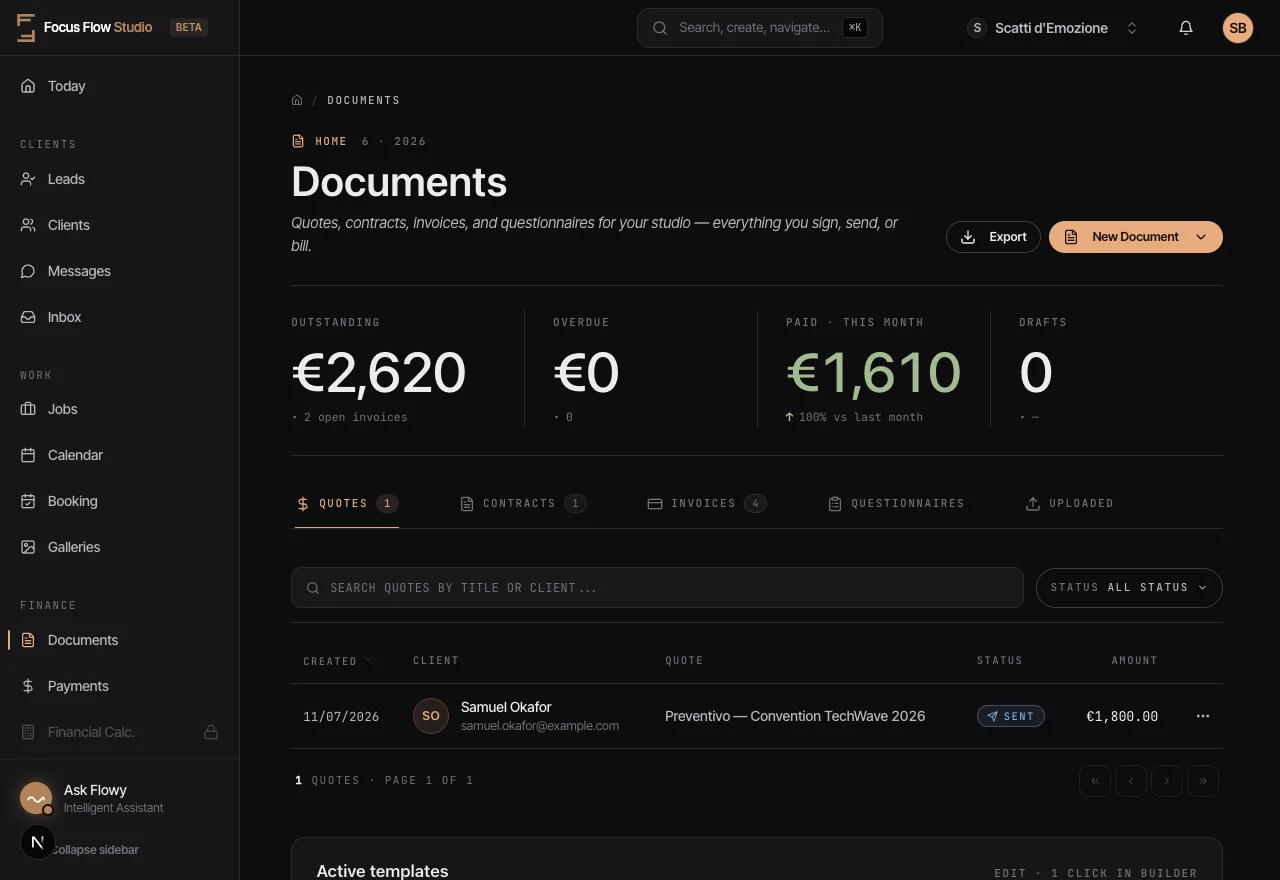
Task: Click the Paid this month €1,610 figure
Action: pyautogui.click(x=874, y=372)
